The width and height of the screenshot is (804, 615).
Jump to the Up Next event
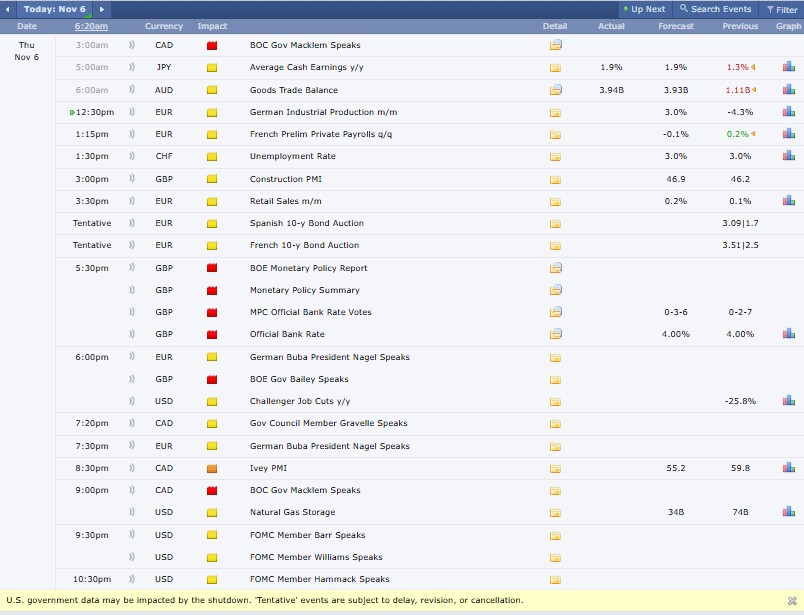[643, 9]
